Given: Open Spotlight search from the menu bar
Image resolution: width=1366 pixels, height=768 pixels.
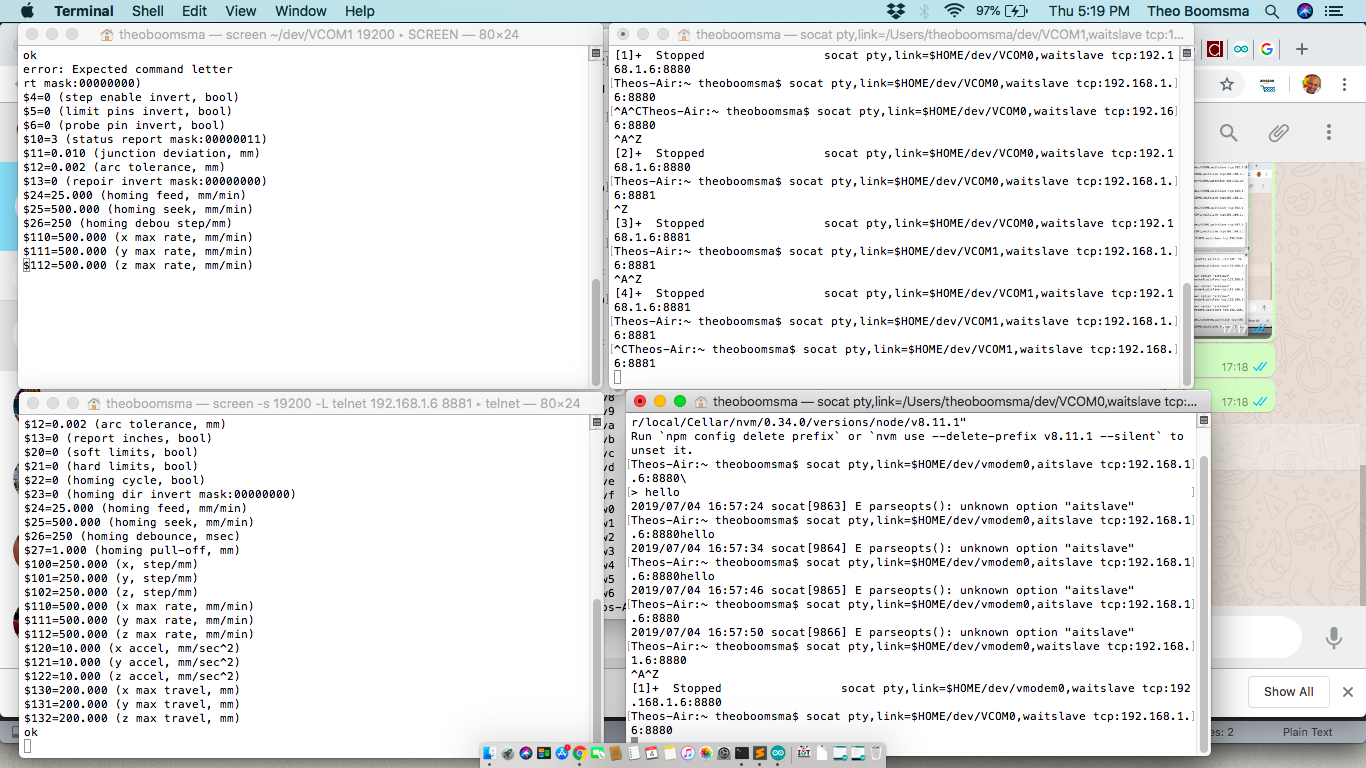Looking at the screenshot, I should 1271,11.
